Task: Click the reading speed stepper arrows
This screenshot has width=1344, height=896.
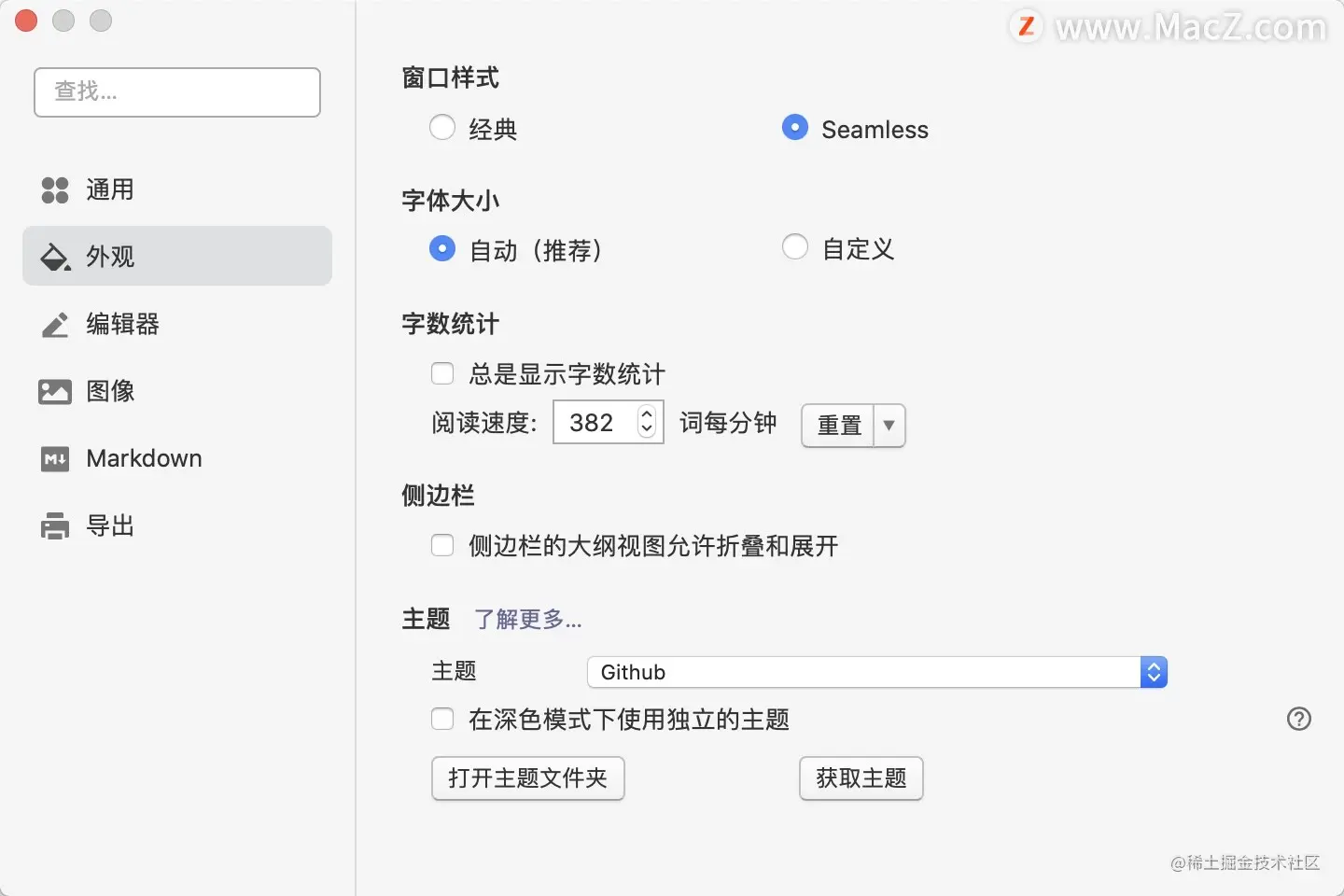Action: tap(647, 422)
